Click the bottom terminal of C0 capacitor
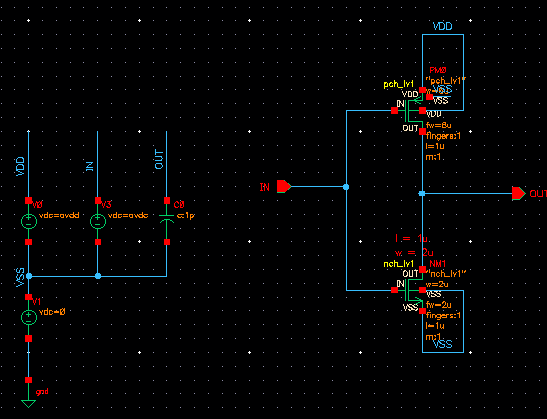 click(167, 242)
